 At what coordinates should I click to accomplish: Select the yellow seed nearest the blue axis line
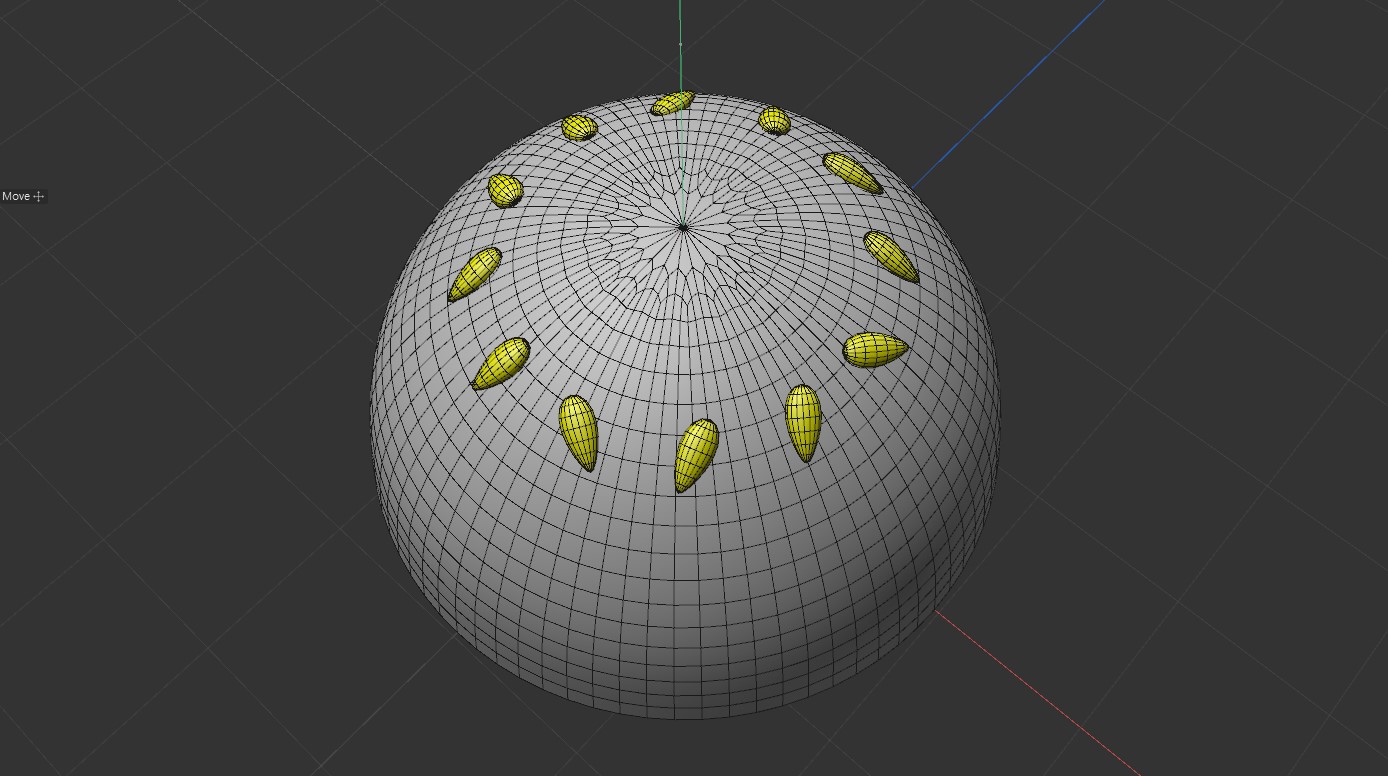tap(852, 173)
